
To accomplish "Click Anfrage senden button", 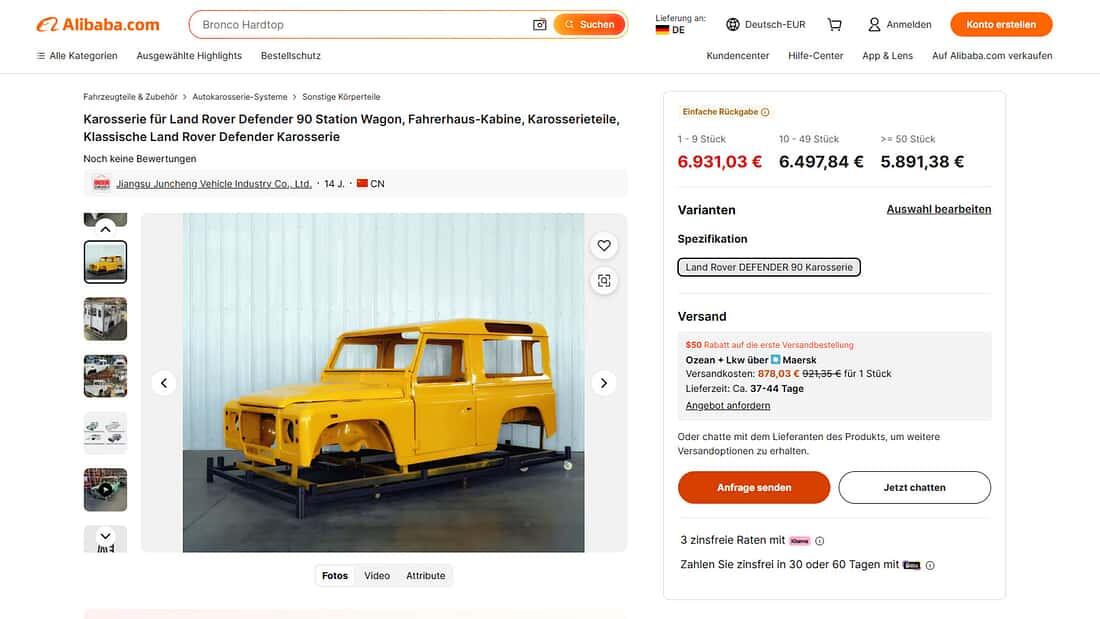I will (x=754, y=488).
